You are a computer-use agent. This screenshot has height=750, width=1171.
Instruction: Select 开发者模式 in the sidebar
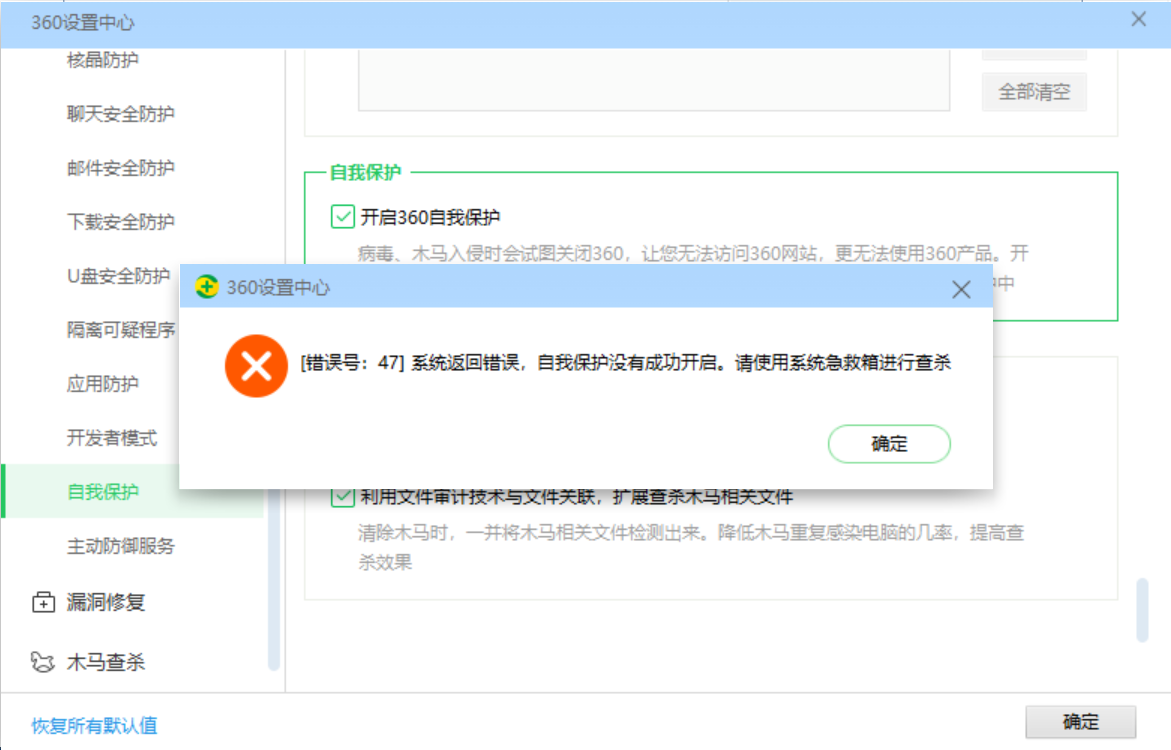tap(112, 438)
